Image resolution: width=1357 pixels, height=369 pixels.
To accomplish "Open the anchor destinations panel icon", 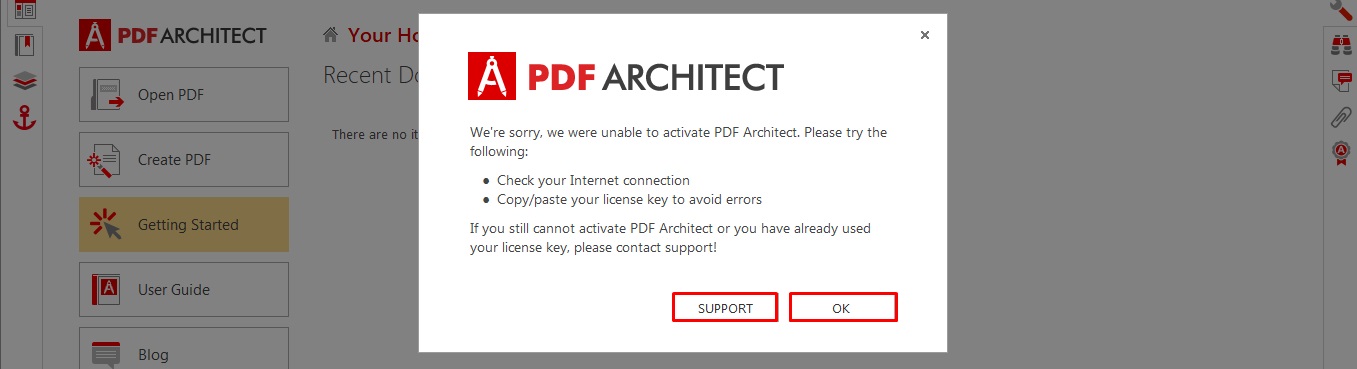I will (25, 119).
